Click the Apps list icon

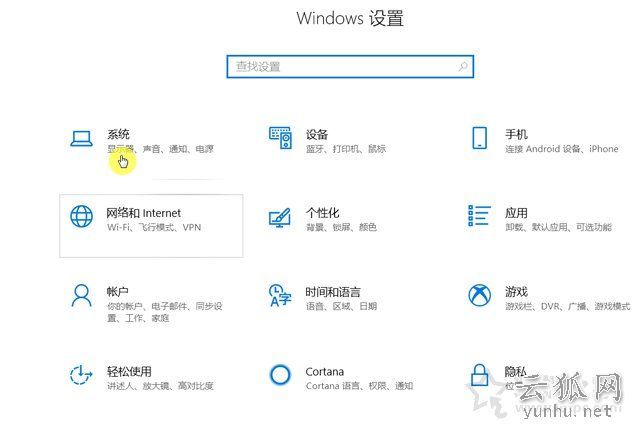pyautogui.click(x=479, y=216)
